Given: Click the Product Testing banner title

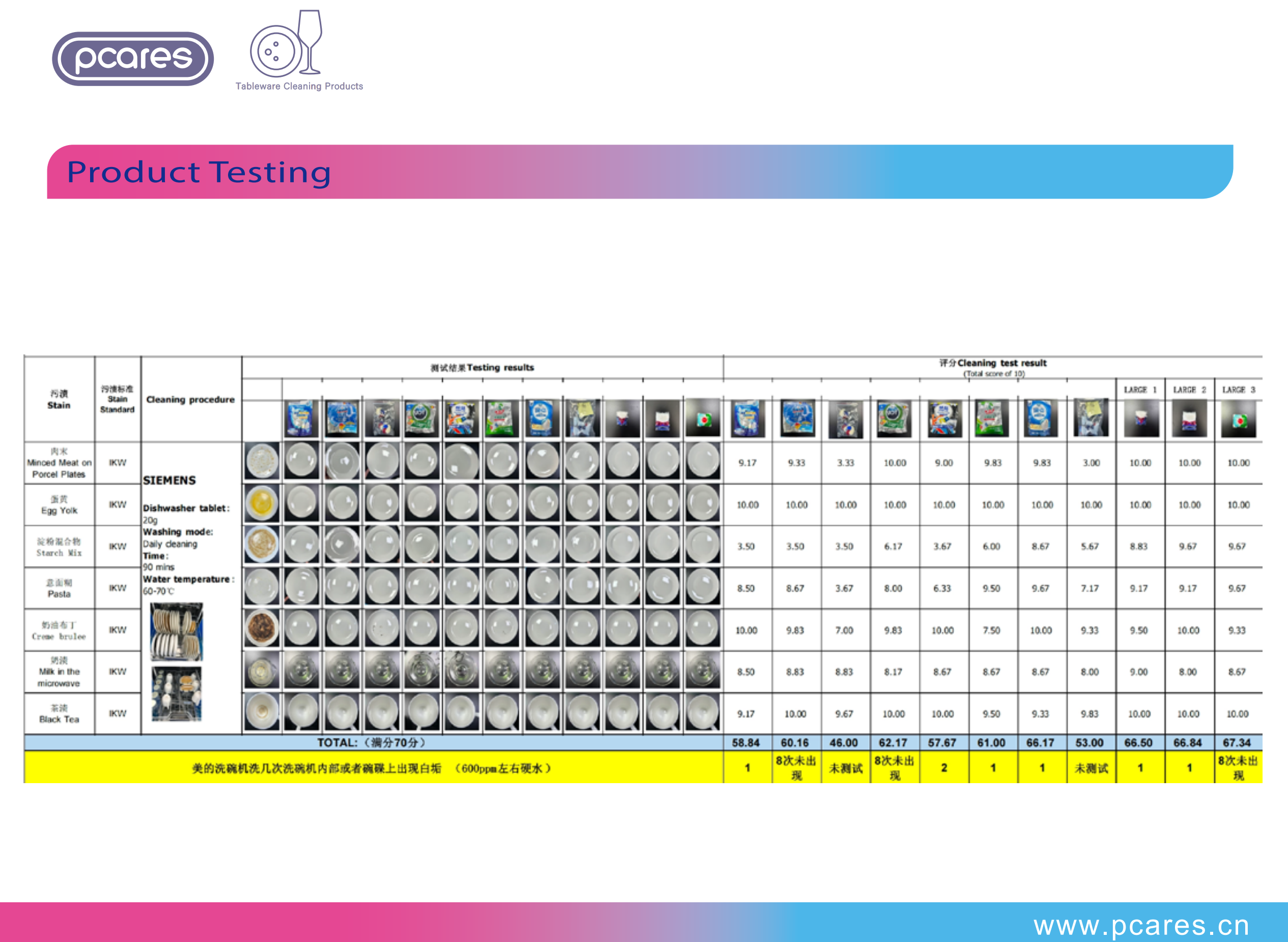Looking at the screenshot, I should 199,172.
